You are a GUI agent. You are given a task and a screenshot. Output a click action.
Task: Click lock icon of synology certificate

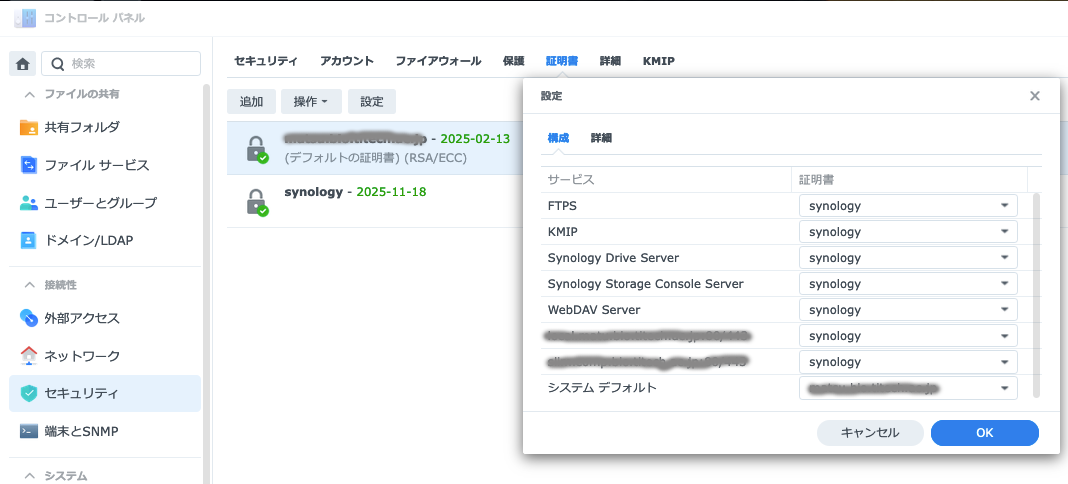(x=256, y=202)
